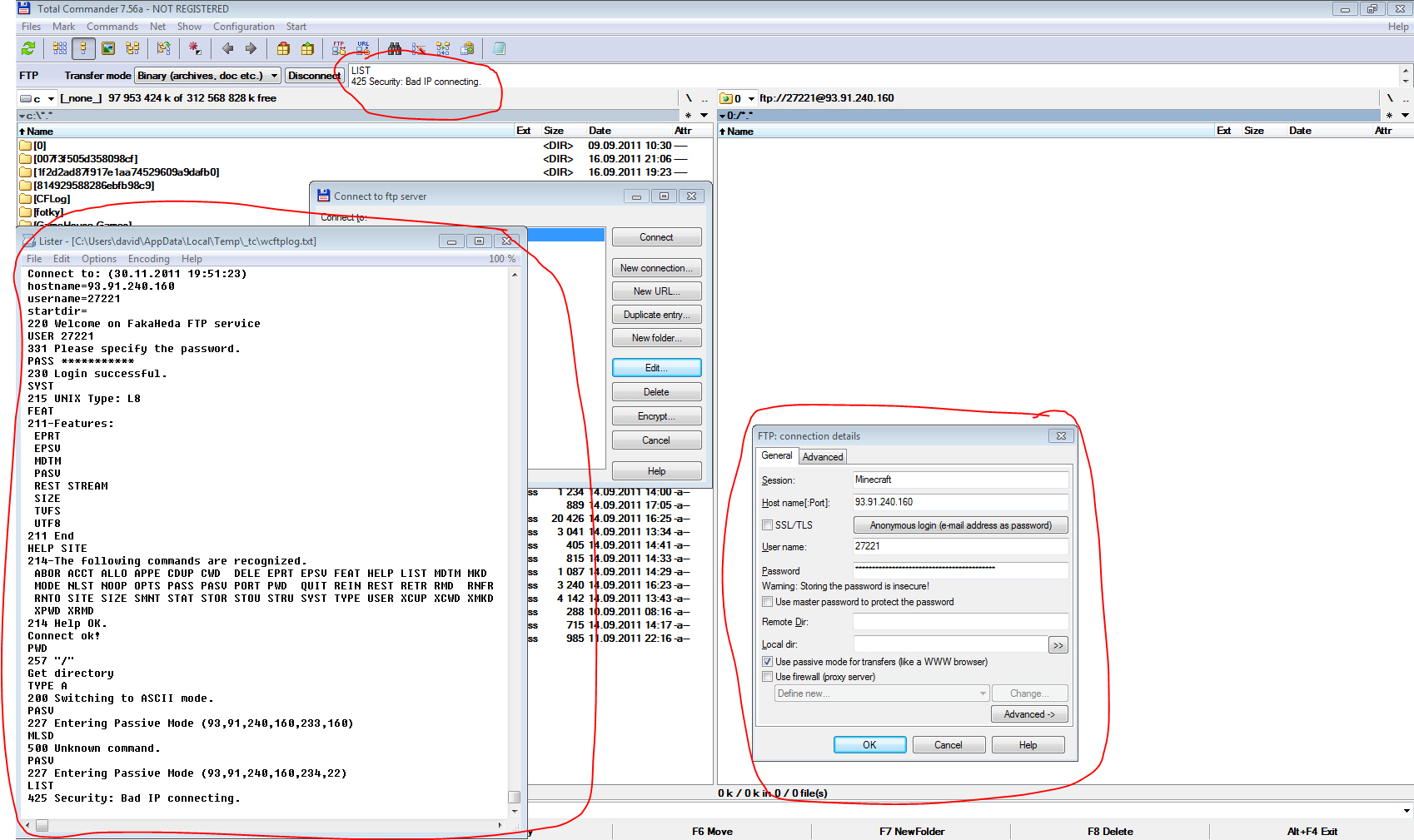Viewport: 1414px width, 840px height.
Task: Expand options with Advanced arrow button
Action: coord(1029,714)
